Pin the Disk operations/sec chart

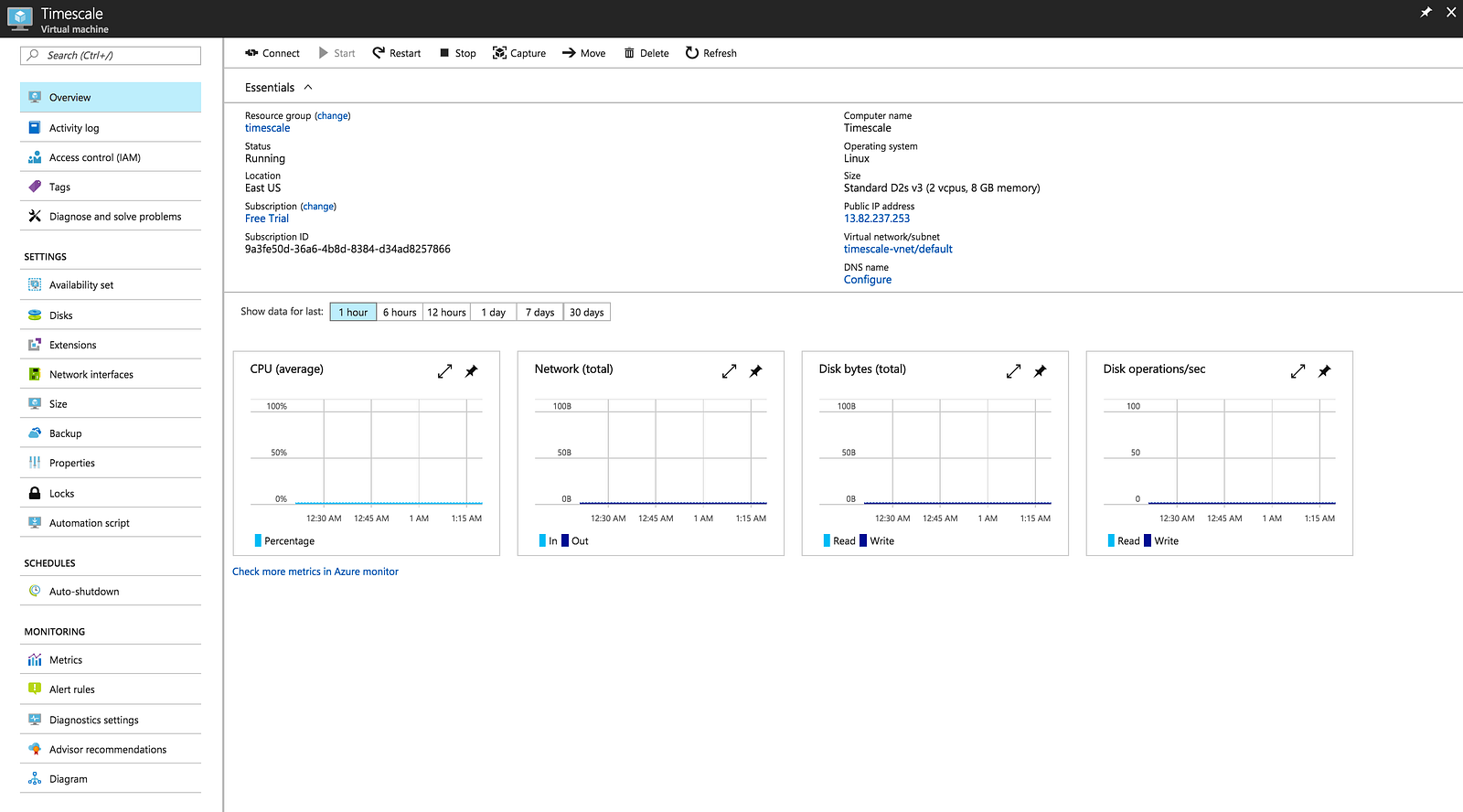1325,371
